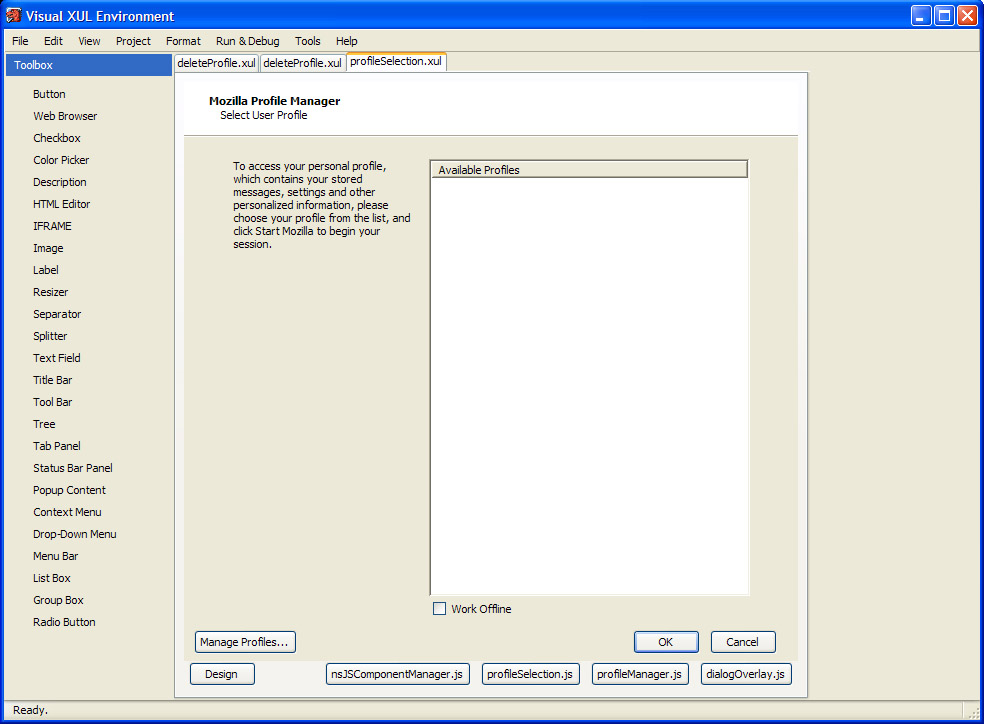Image resolution: width=984 pixels, height=724 pixels.
Task: Open the Project menu
Action: coord(133,41)
